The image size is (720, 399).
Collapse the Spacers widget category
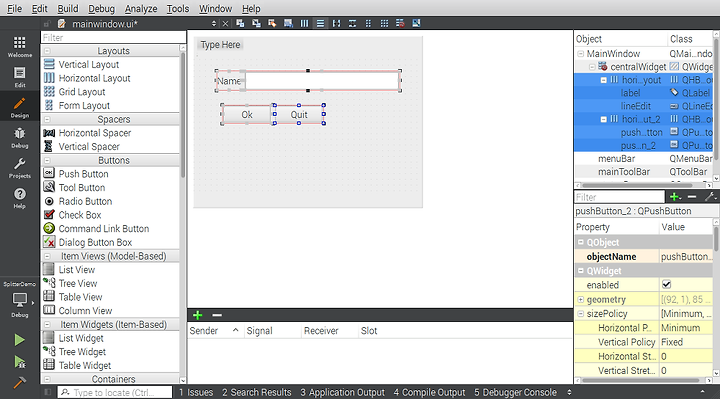coord(47,119)
